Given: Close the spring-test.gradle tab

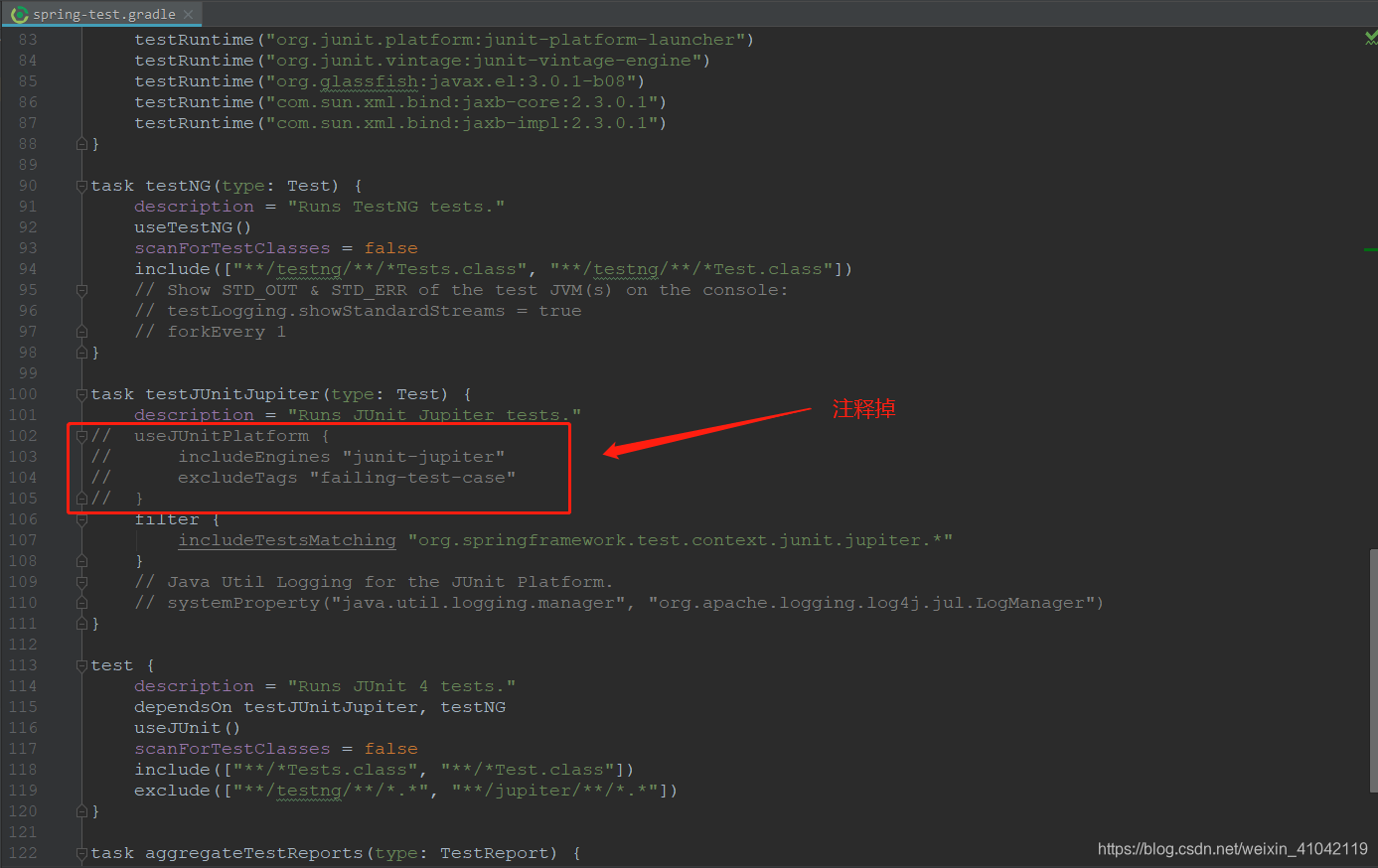Looking at the screenshot, I should click(188, 14).
